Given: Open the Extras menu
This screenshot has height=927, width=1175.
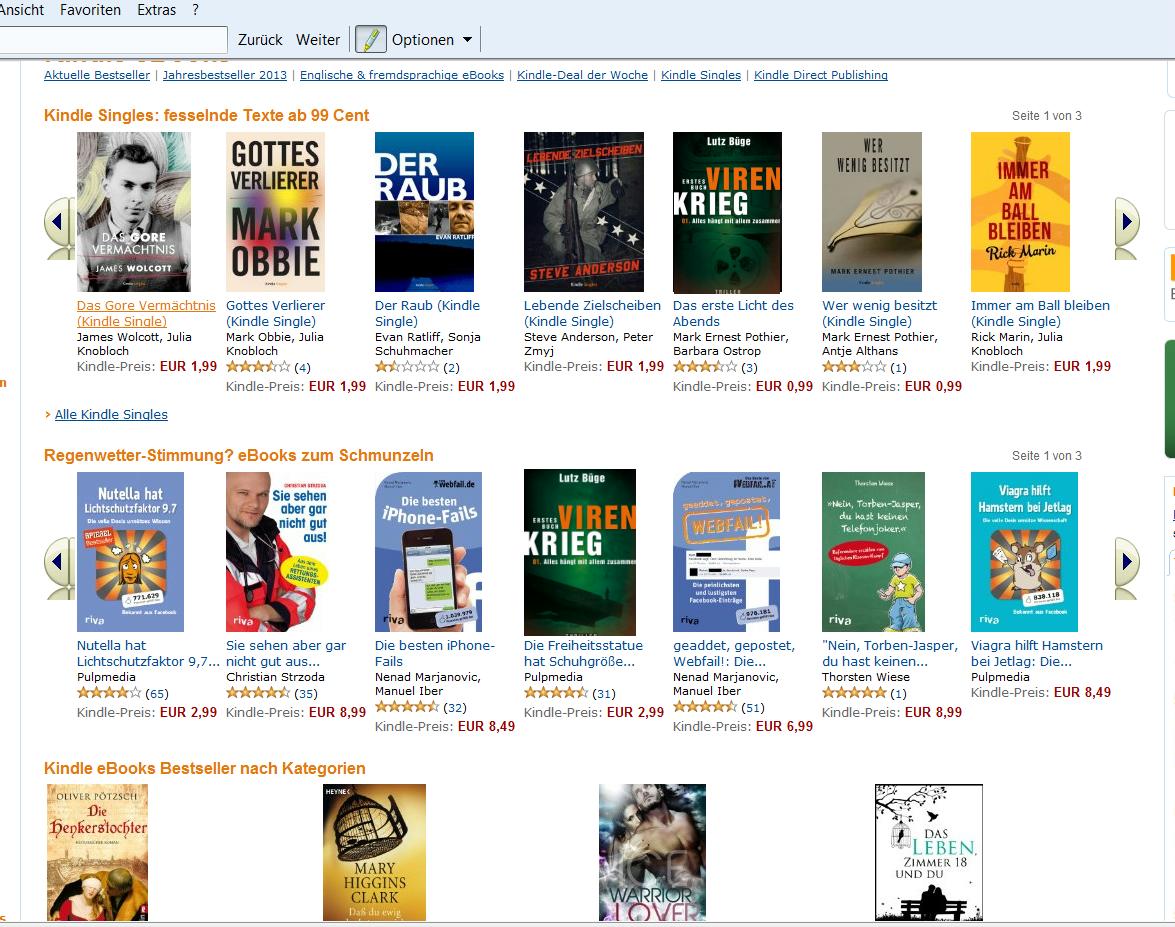Looking at the screenshot, I should coord(157,10).
